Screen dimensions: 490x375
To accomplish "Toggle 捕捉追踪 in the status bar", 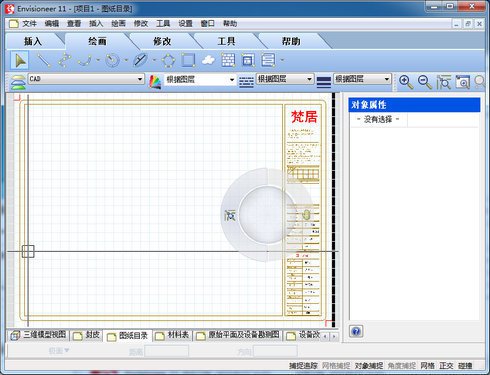I will 303,366.
